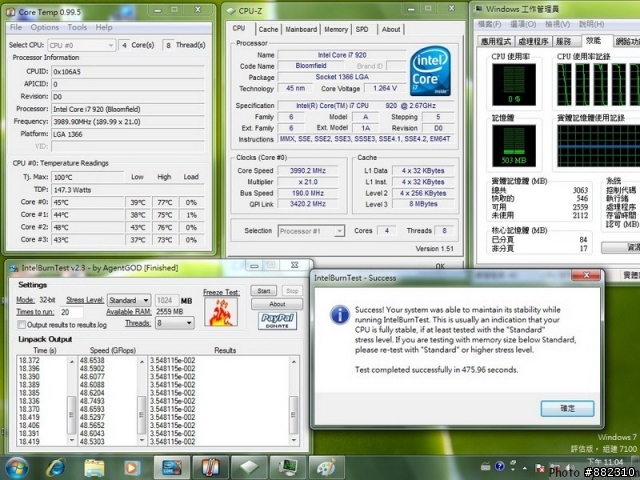Click the Times to run input field
The image size is (640, 480).
pyautogui.click(x=71, y=312)
